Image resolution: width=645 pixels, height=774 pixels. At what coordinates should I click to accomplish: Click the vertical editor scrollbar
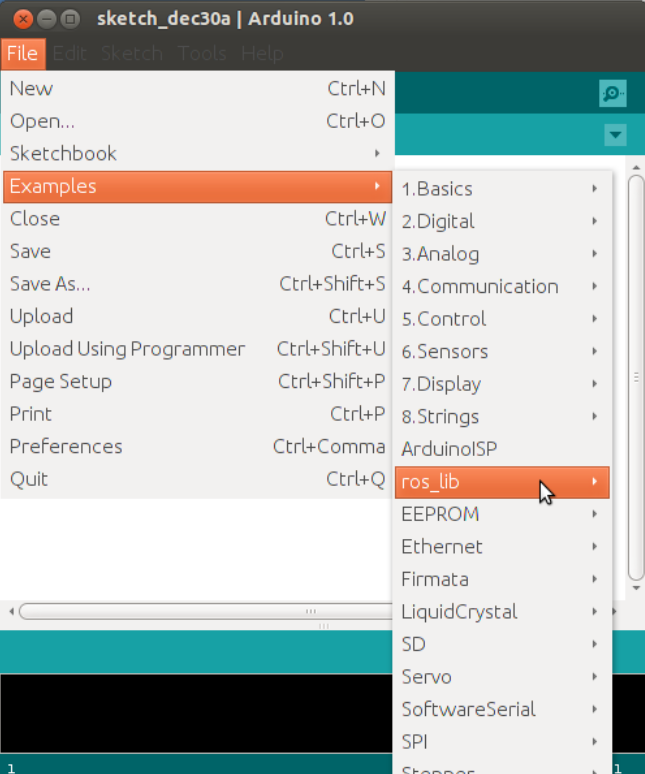tap(636, 380)
